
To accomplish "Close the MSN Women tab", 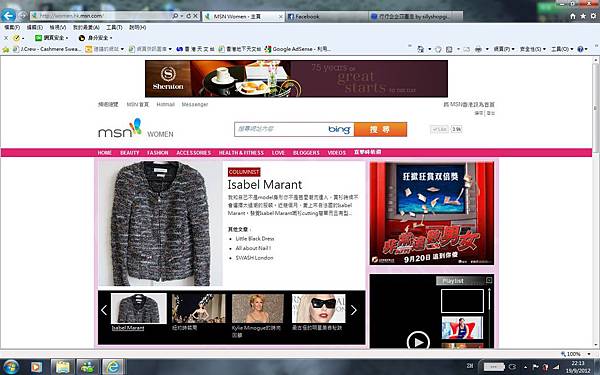I will click(x=280, y=17).
